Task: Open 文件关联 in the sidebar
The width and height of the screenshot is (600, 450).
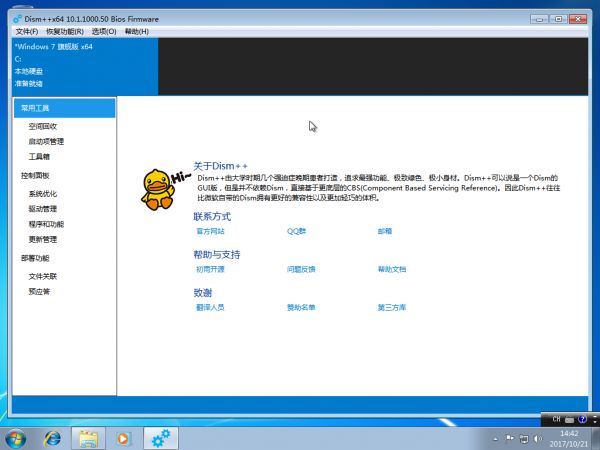Action: tap(42, 276)
